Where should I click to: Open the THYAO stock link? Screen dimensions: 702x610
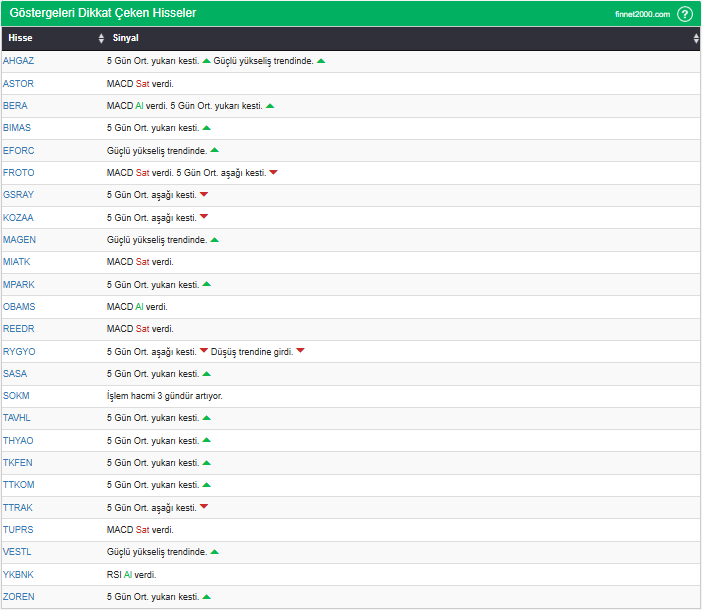[18, 440]
